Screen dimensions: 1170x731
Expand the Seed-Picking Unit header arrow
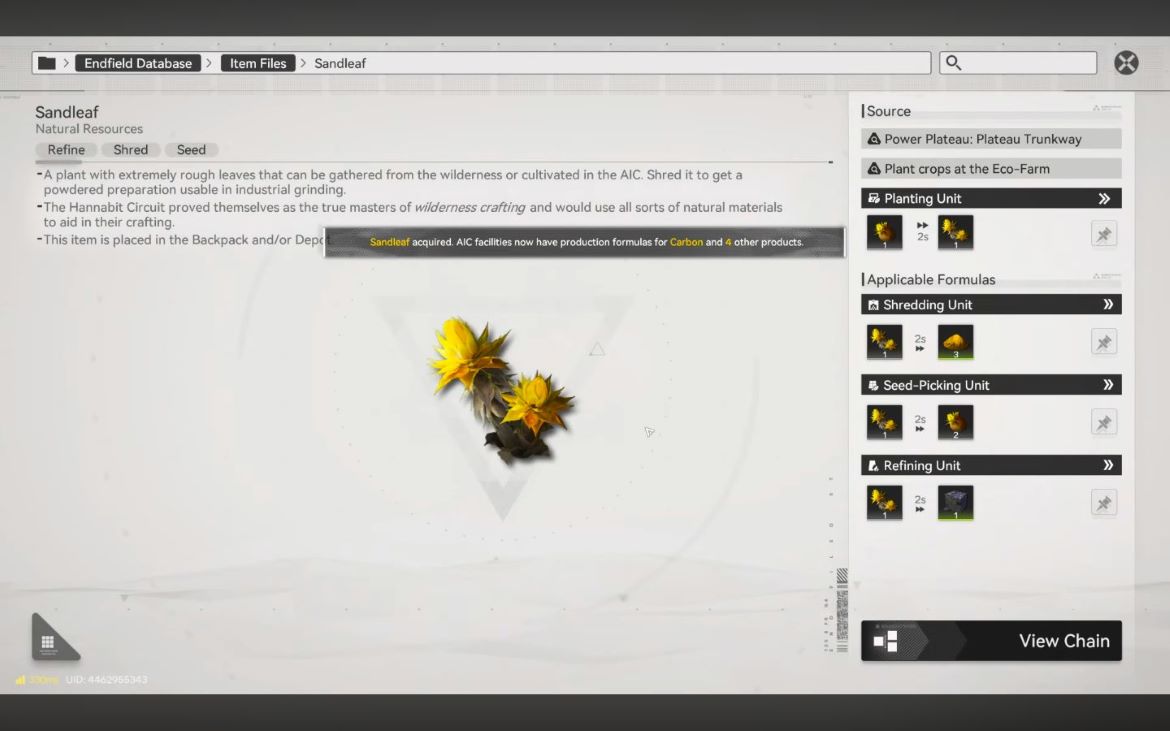(1108, 385)
